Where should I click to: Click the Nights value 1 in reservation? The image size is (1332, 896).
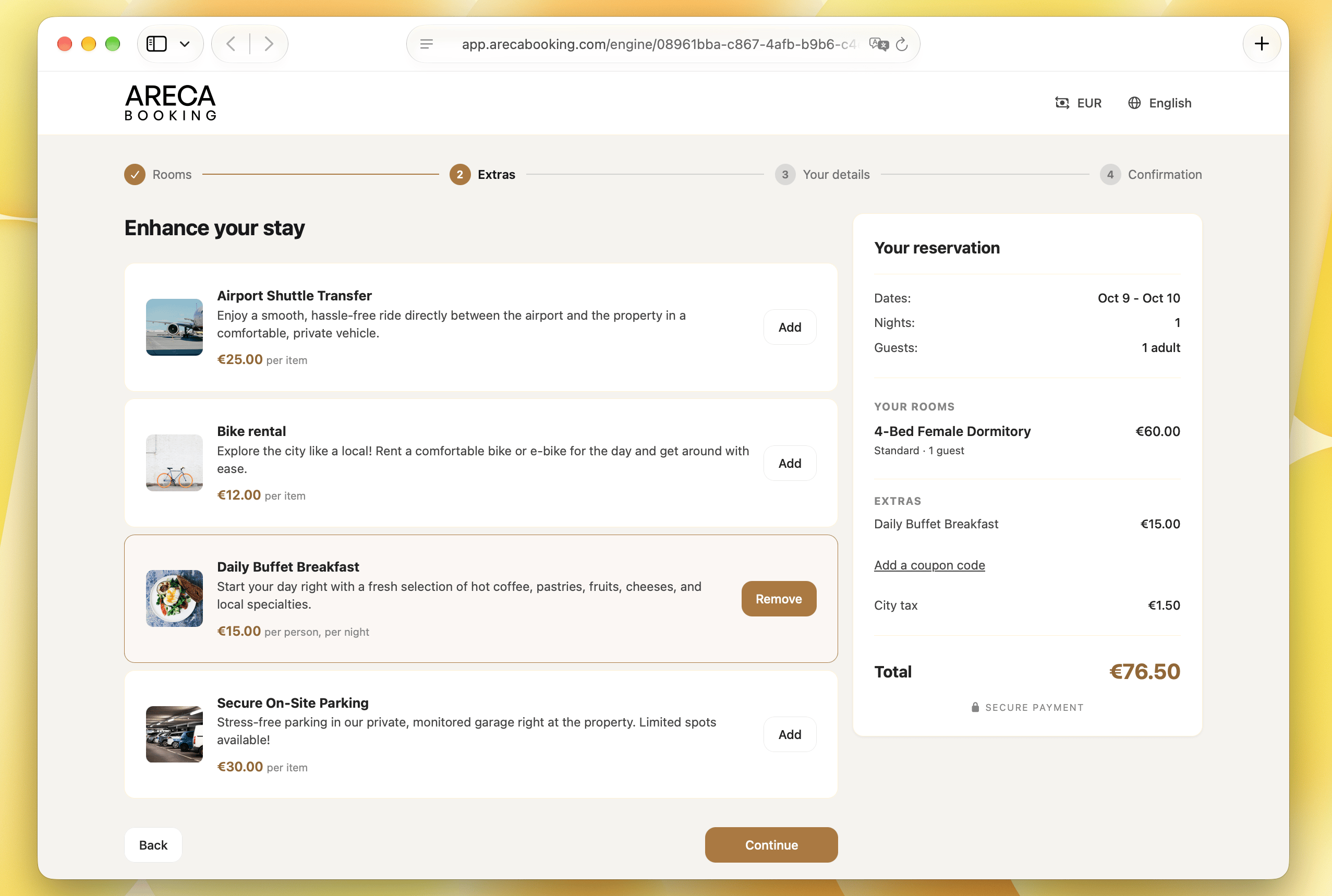(1177, 323)
